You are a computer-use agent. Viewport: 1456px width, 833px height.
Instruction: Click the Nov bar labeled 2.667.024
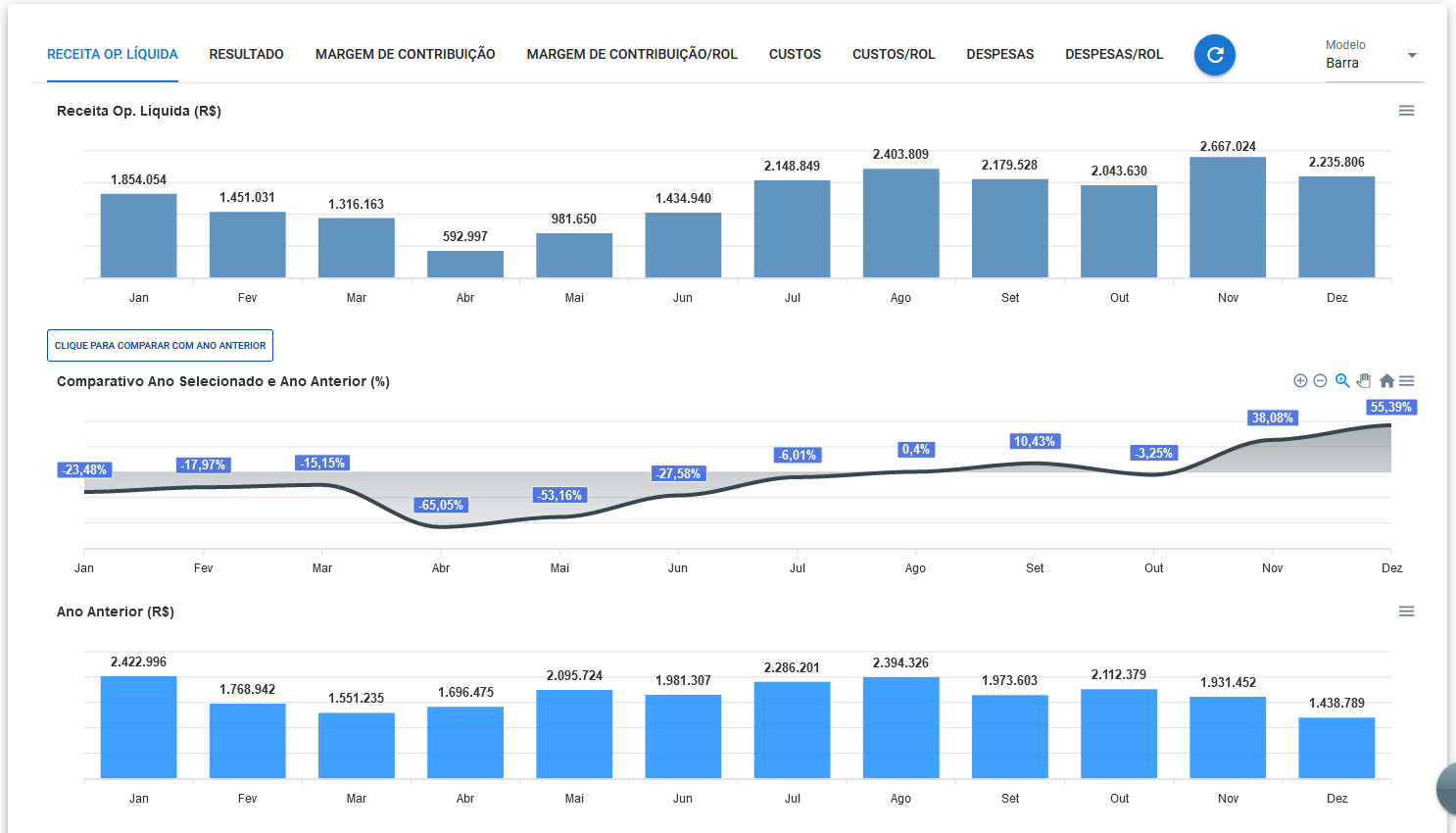(1228, 218)
